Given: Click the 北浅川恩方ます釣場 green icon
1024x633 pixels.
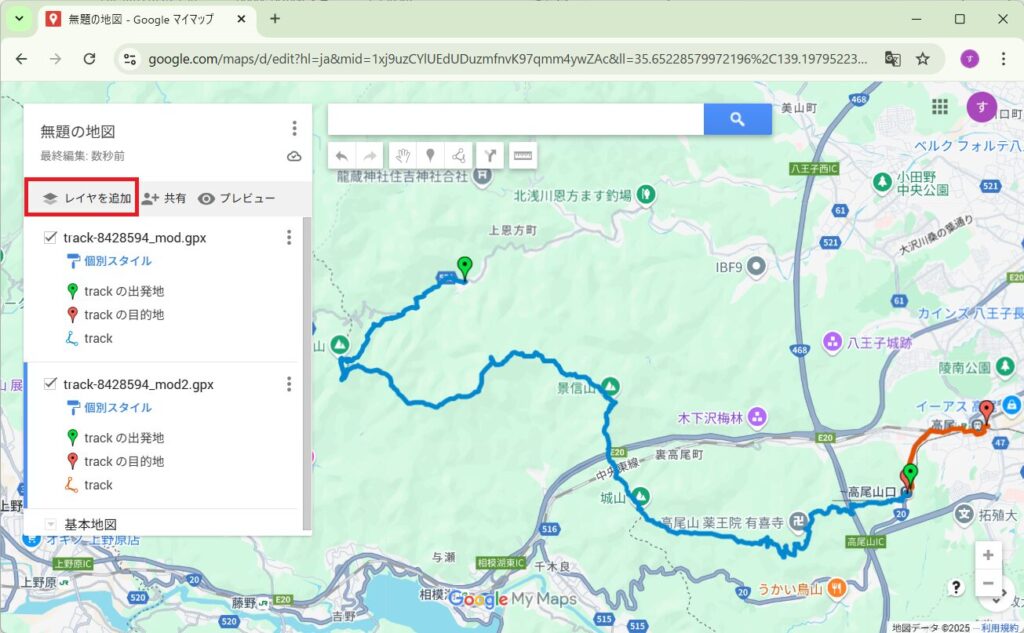Looking at the screenshot, I should click(646, 194).
